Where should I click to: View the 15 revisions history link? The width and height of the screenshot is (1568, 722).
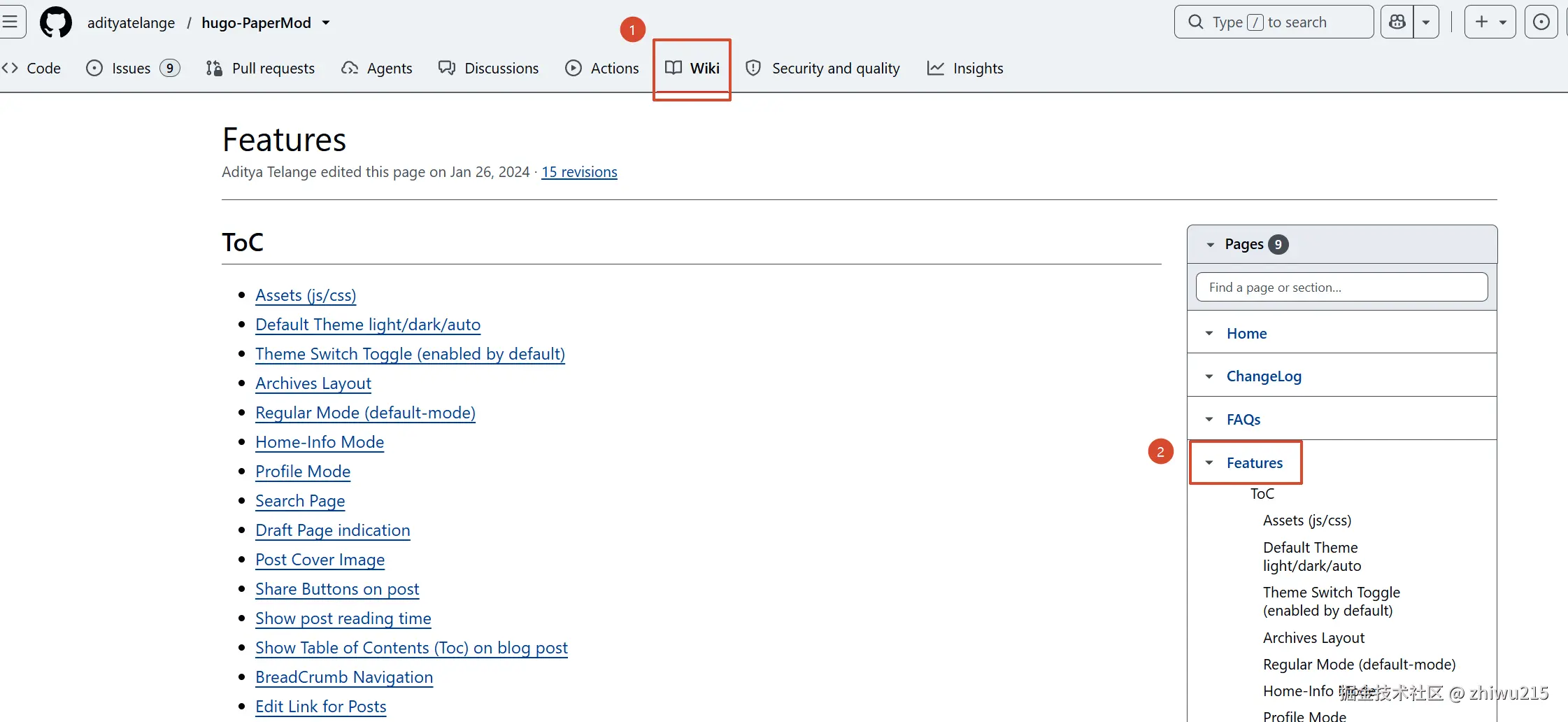click(x=579, y=172)
